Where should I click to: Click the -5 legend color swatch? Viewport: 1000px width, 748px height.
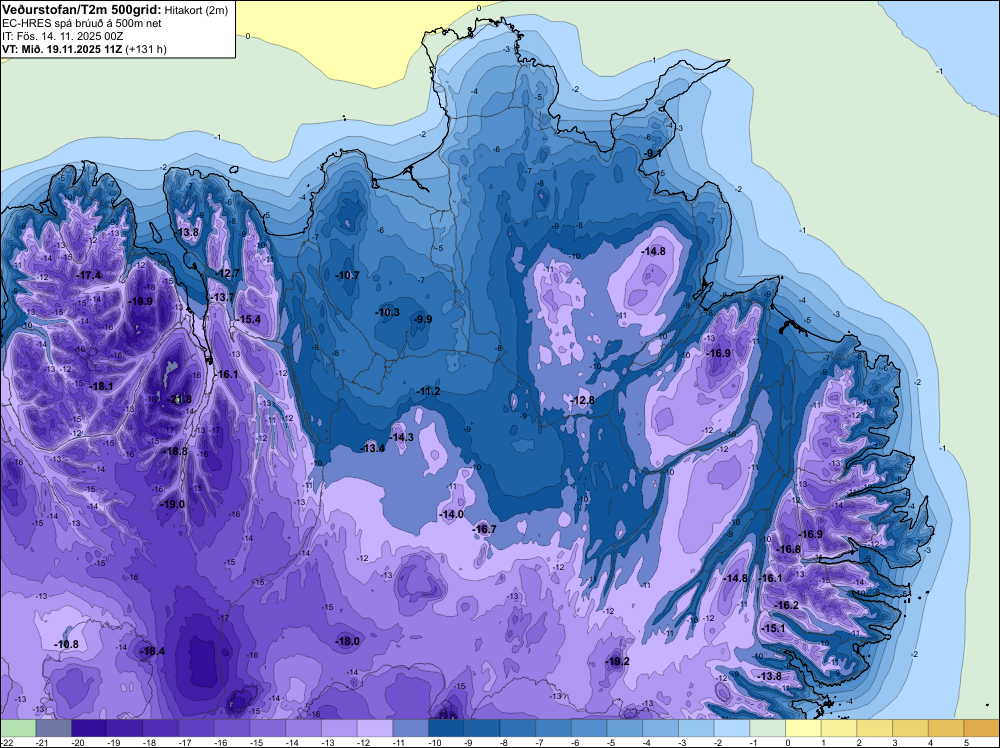[x=625, y=728]
